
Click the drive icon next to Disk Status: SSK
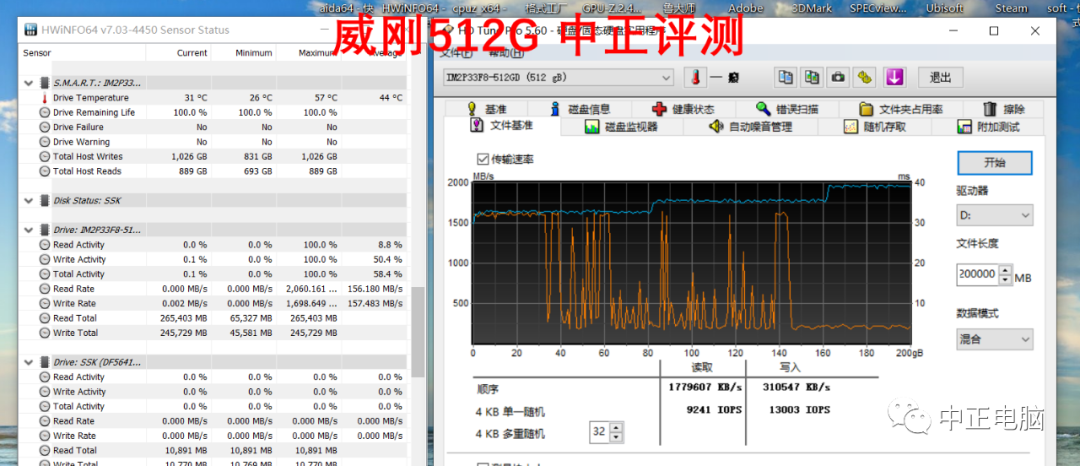point(45,200)
